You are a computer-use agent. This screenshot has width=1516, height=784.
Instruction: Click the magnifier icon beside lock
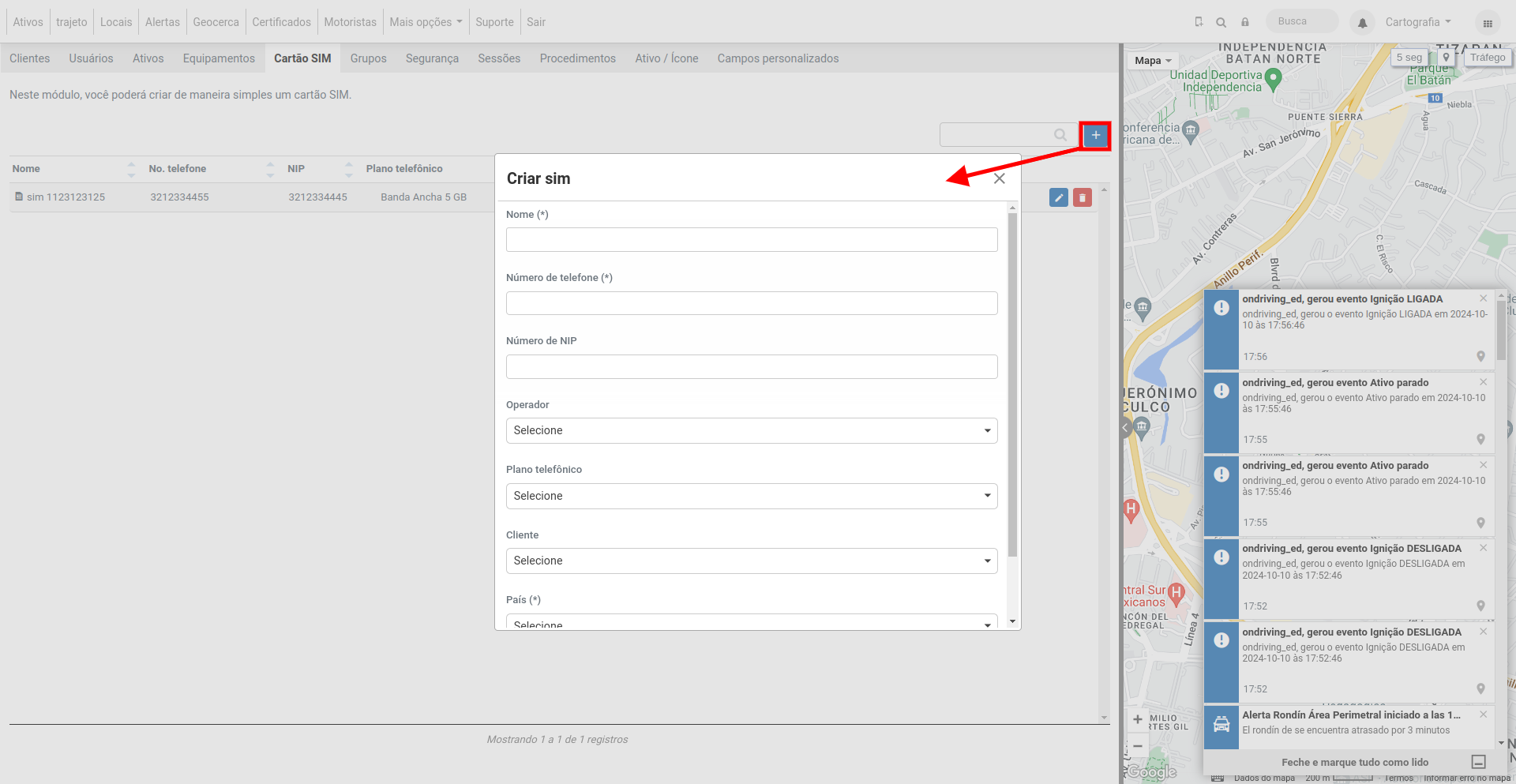pyautogui.click(x=1221, y=22)
